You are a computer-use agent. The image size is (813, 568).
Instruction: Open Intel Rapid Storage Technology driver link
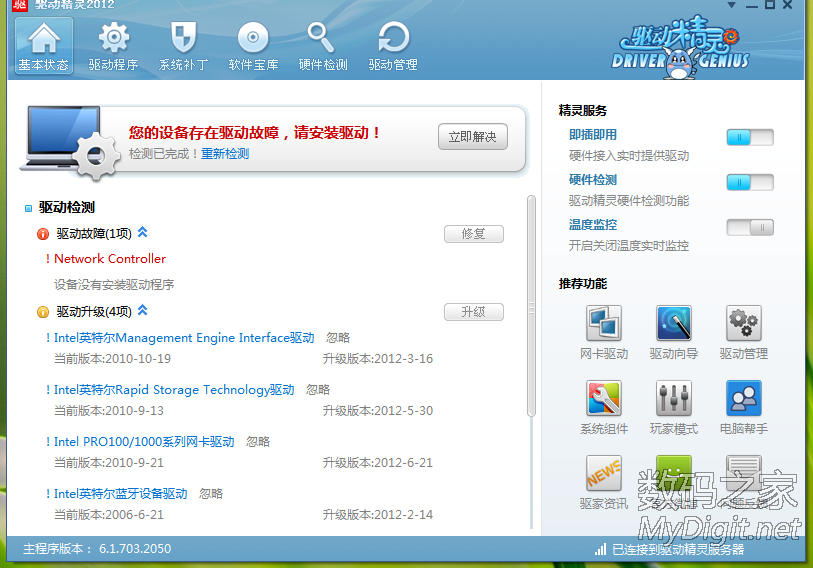point(174,390)
